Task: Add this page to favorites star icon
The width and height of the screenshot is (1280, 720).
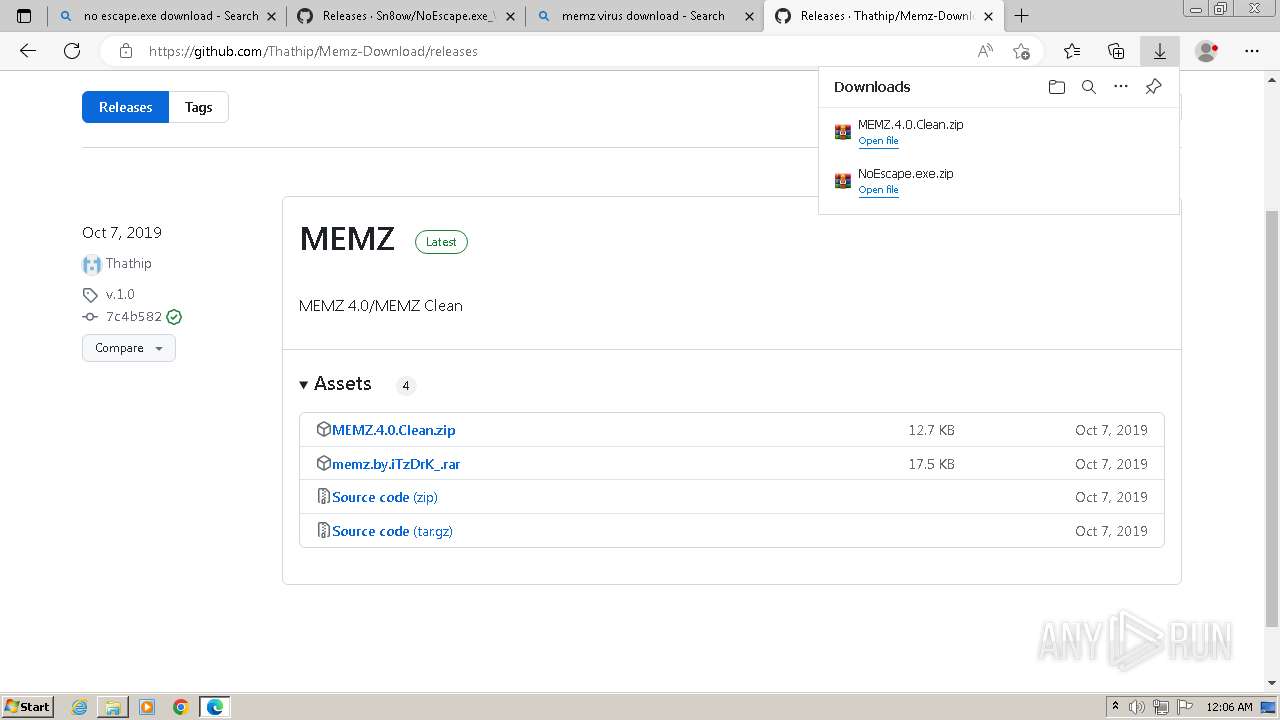Action: click(x=1021, y=51)
